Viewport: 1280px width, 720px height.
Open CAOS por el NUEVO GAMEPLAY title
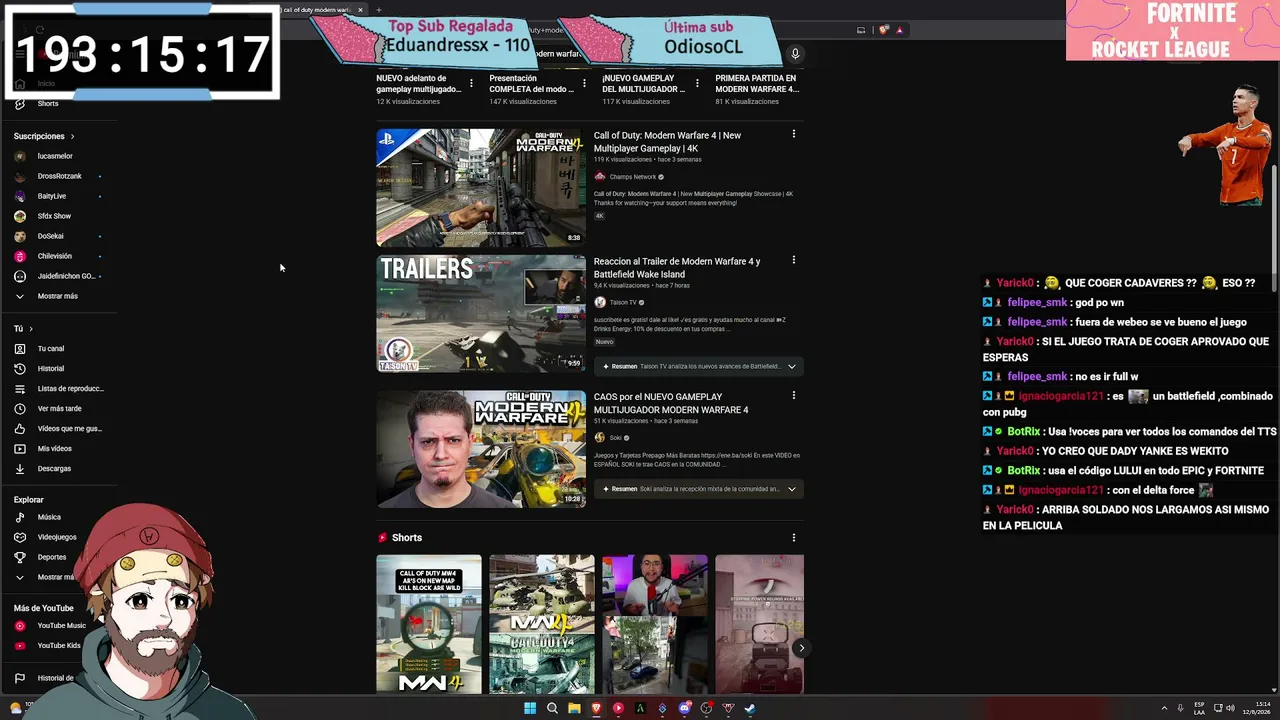click(671, 403)
